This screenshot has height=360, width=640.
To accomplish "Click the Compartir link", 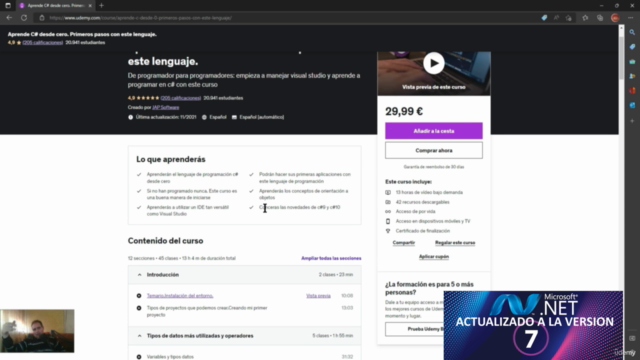I will [404, 243].
